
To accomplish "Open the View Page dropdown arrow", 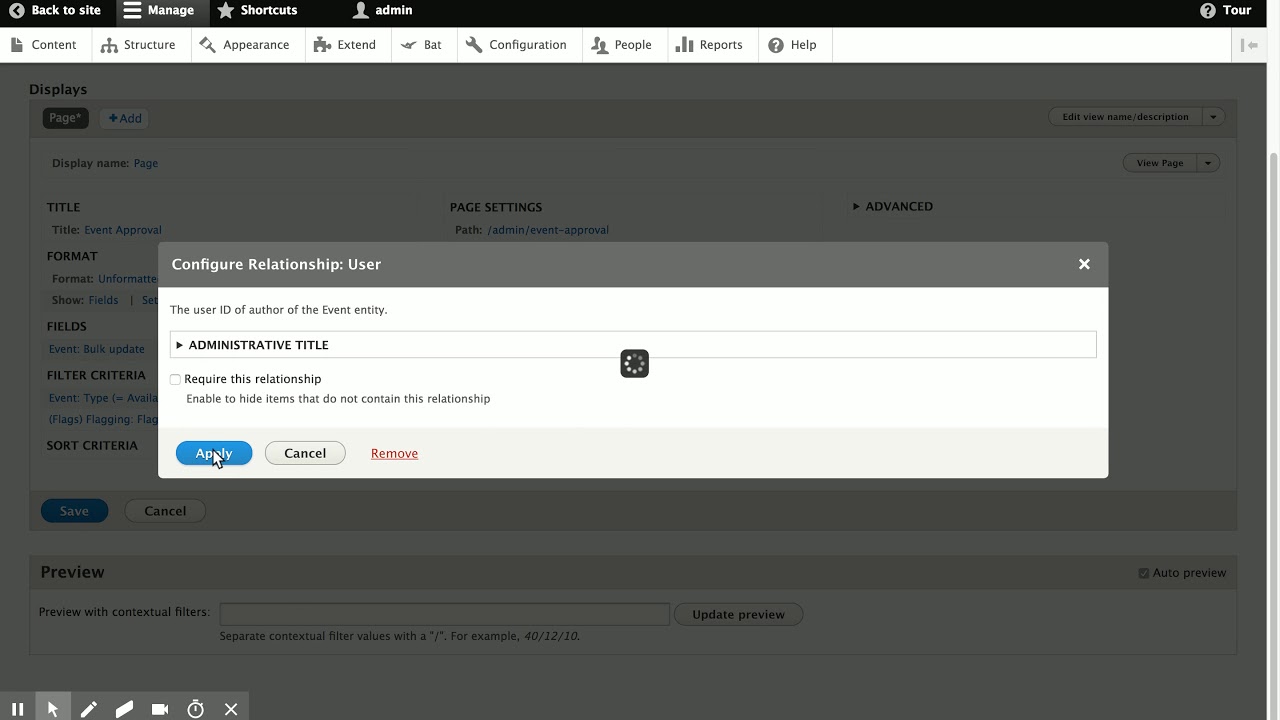I will click(x=1208, y=163).
